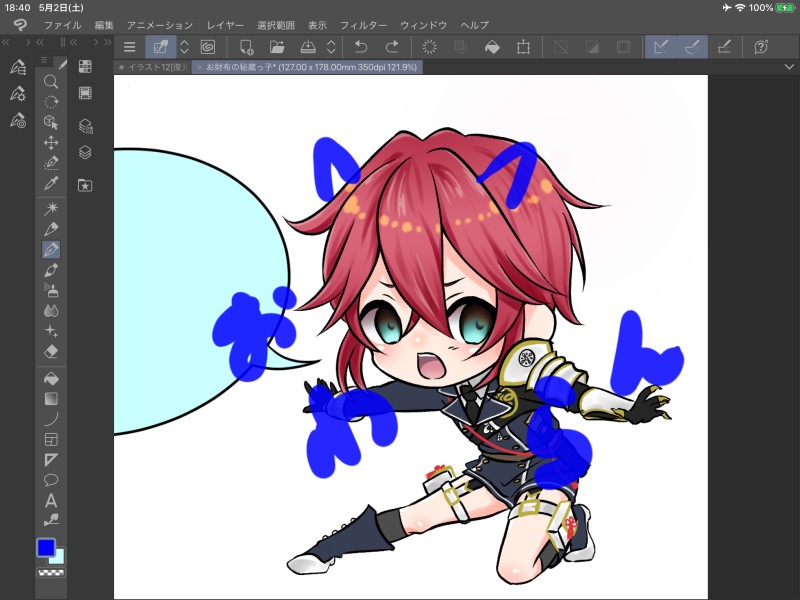Screen dimensions: 800x600
Task: Select the transparent color checkered swatch
Action: click(x=51, y=573)
